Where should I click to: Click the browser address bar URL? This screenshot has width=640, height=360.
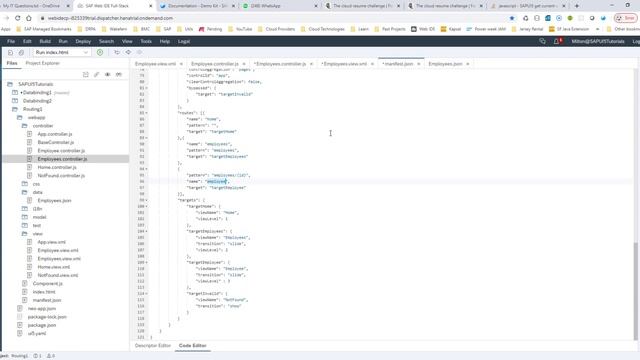[110, 18]
